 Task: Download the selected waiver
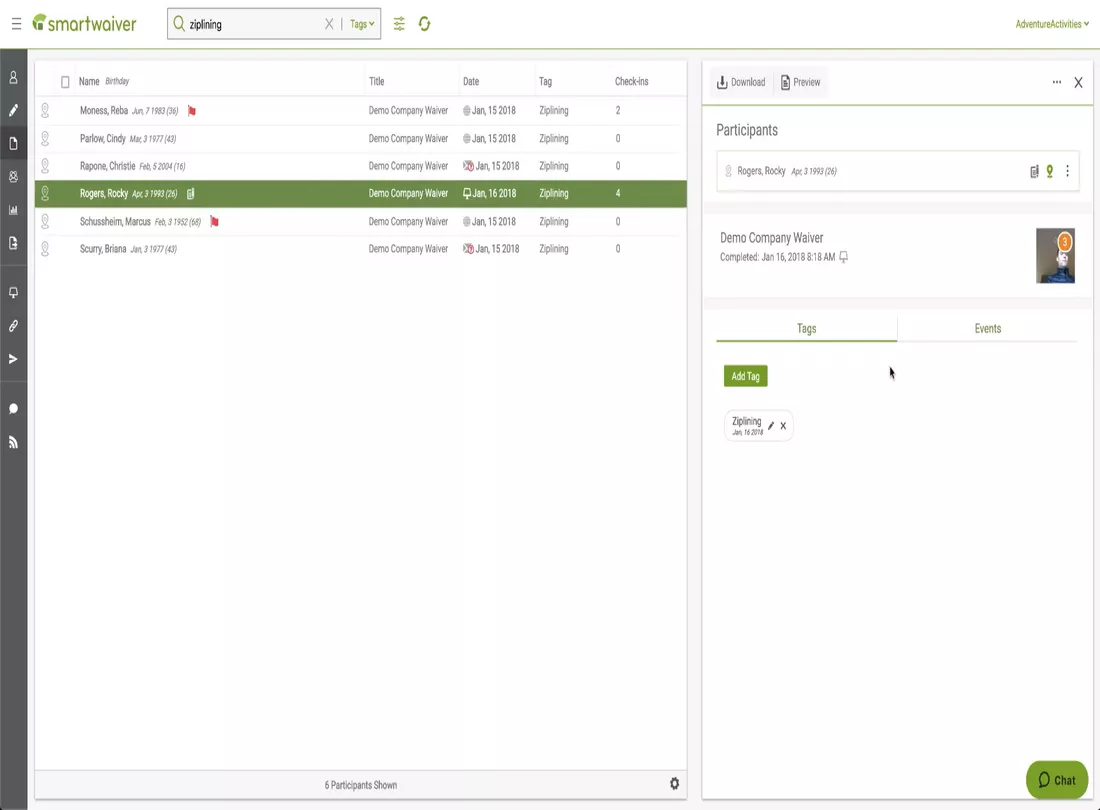click(x=741, y=82)
